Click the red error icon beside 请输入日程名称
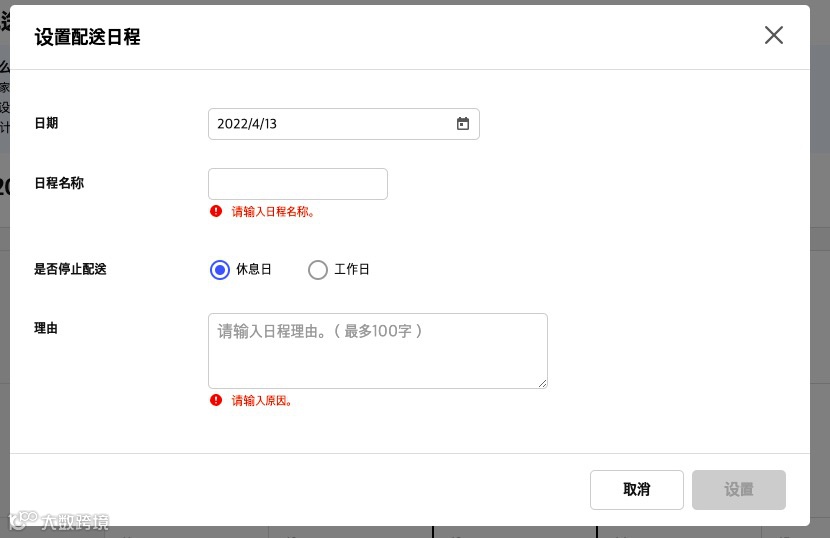 tap(216, 211)
